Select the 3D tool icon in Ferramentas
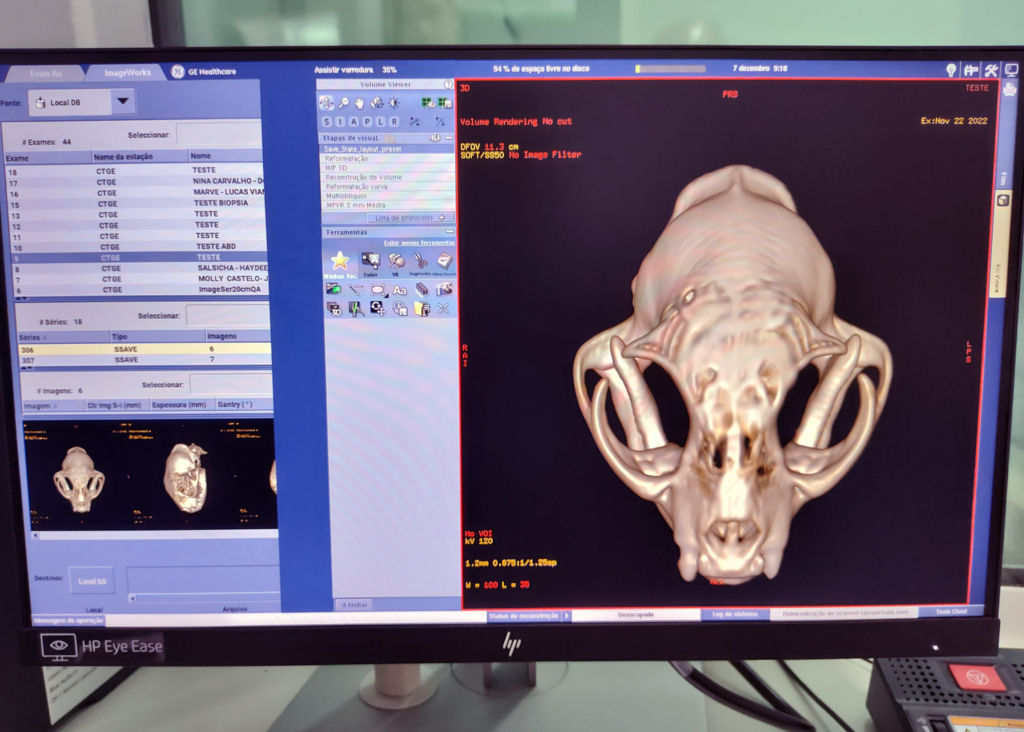Viewport: 1024px width, 732px height. (x=335, y=309)
